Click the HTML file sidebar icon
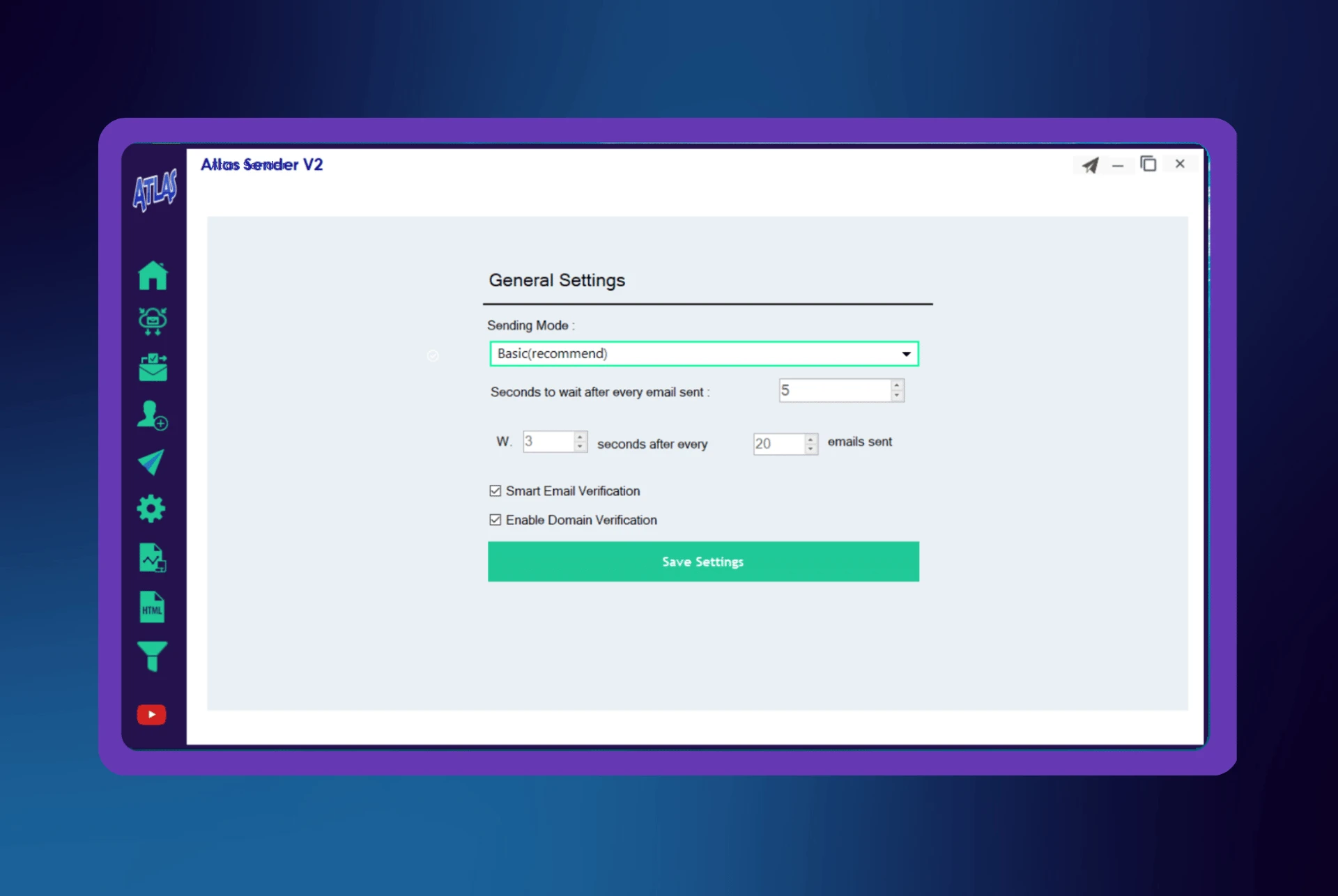1338x896 pixels. (152, 608)
